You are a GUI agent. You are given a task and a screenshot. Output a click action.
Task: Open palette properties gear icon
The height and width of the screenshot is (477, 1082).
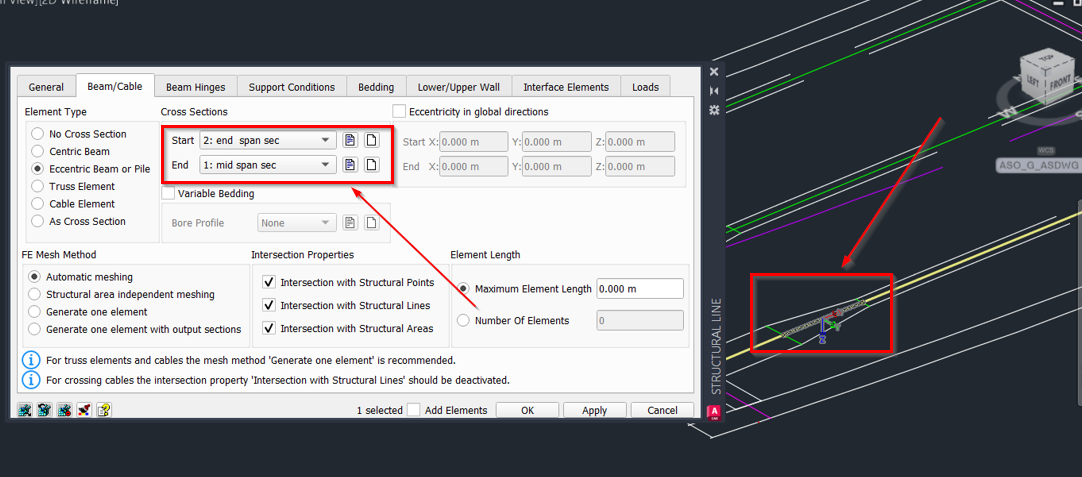pyautogui.click(x=714, y=108)
